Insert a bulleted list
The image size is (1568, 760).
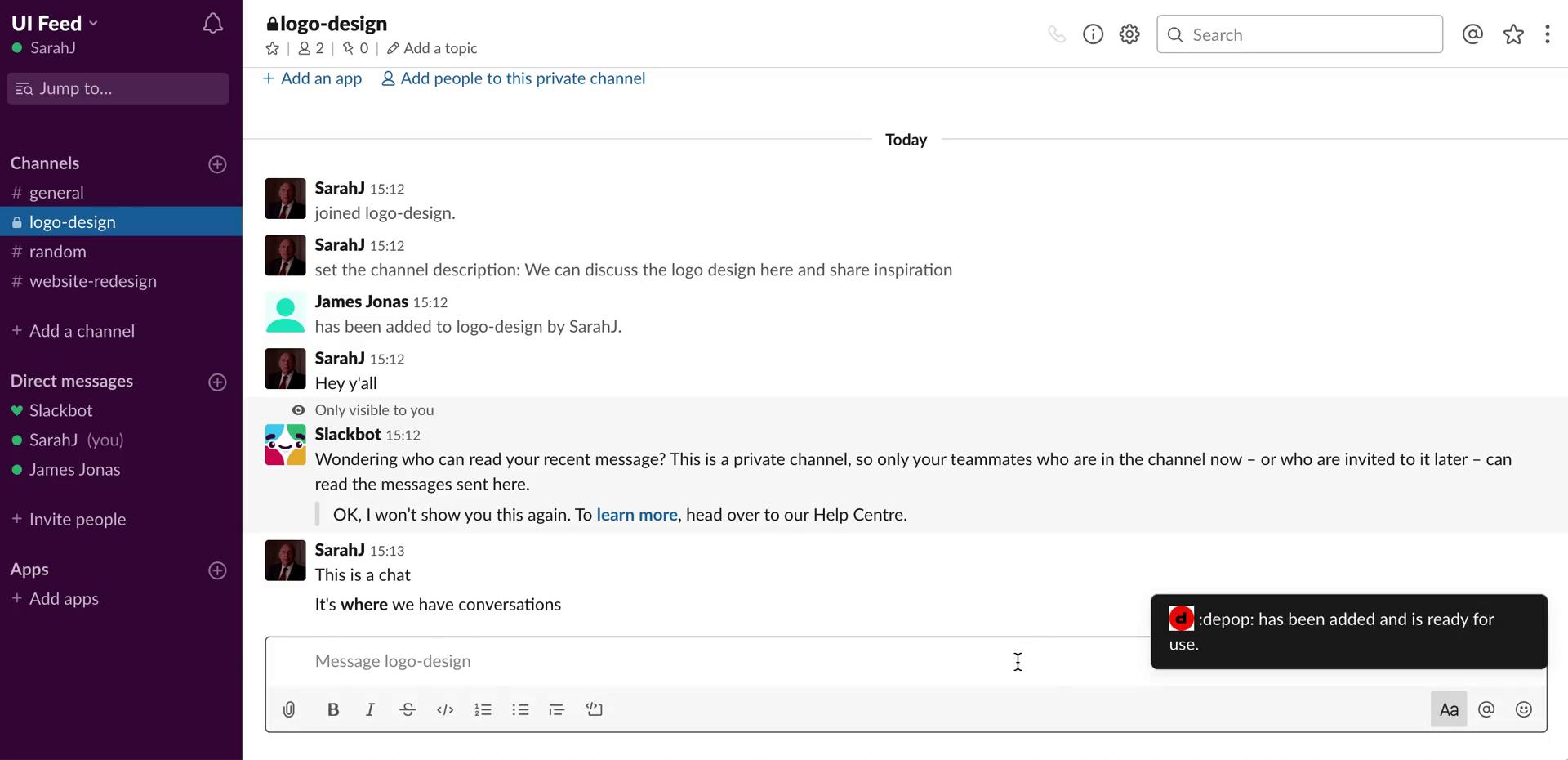[x=520, y=709]
